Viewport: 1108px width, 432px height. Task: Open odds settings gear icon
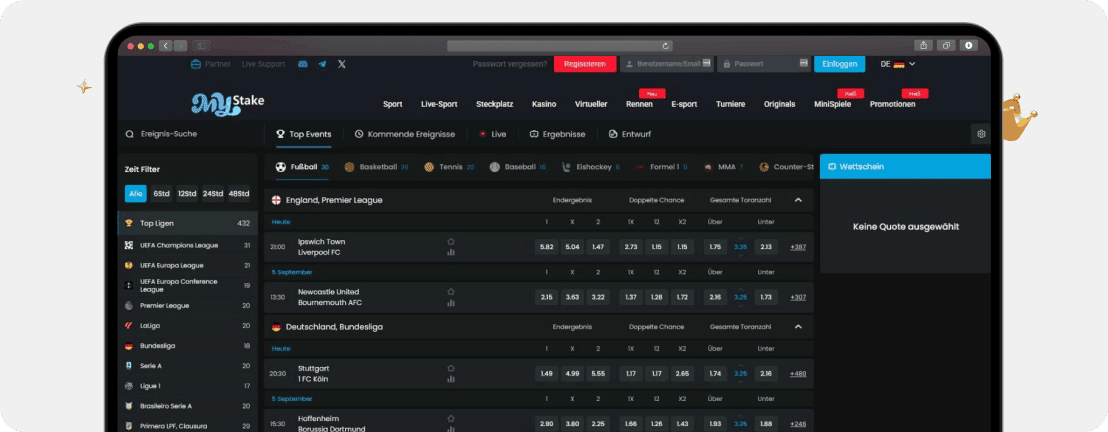pyautogui.click(x=981, y=134)
